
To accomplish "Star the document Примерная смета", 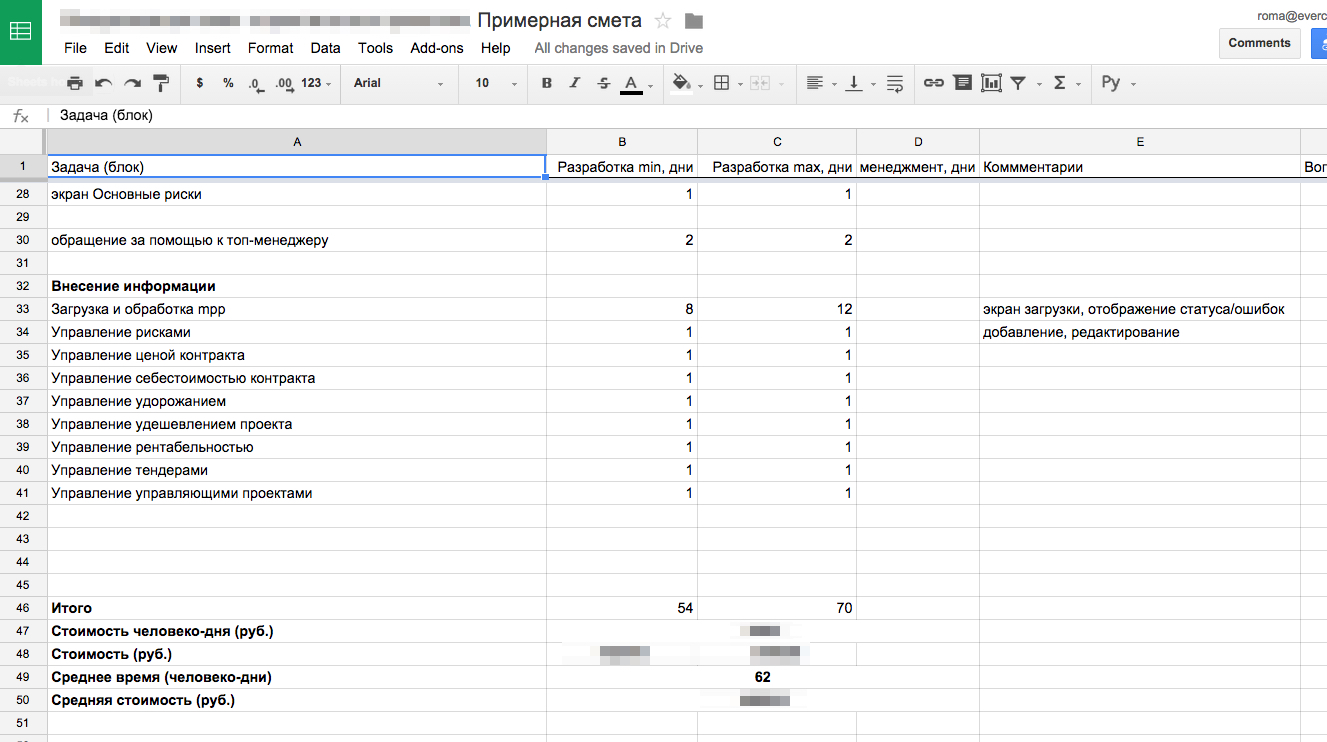I will coord(662,21).
